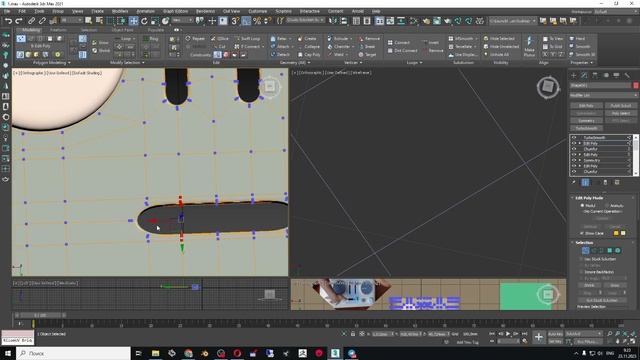
Task: Open the Utilities wrench tab
Action: pos(627,76)
